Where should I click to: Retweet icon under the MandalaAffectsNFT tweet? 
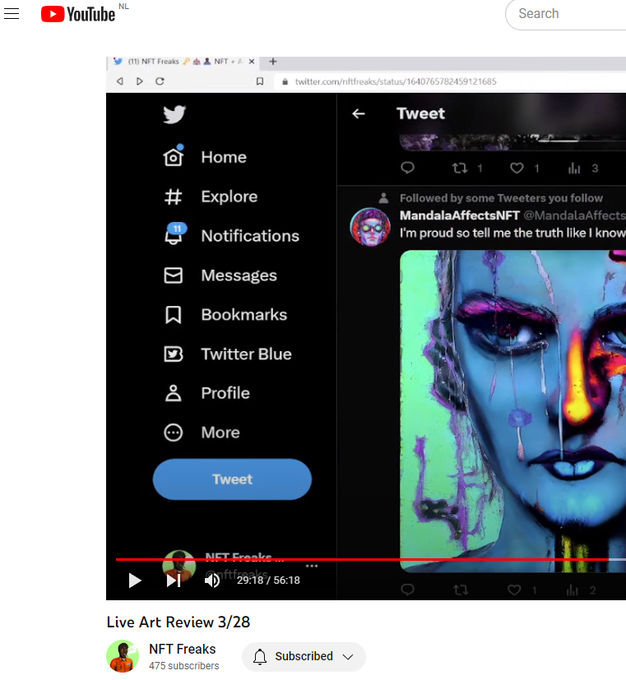(x=460, y=590)
